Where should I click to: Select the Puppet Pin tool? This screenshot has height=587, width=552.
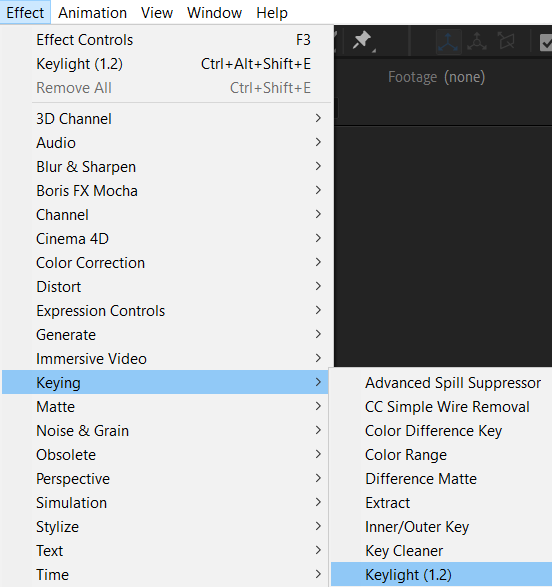click(362, 40)
